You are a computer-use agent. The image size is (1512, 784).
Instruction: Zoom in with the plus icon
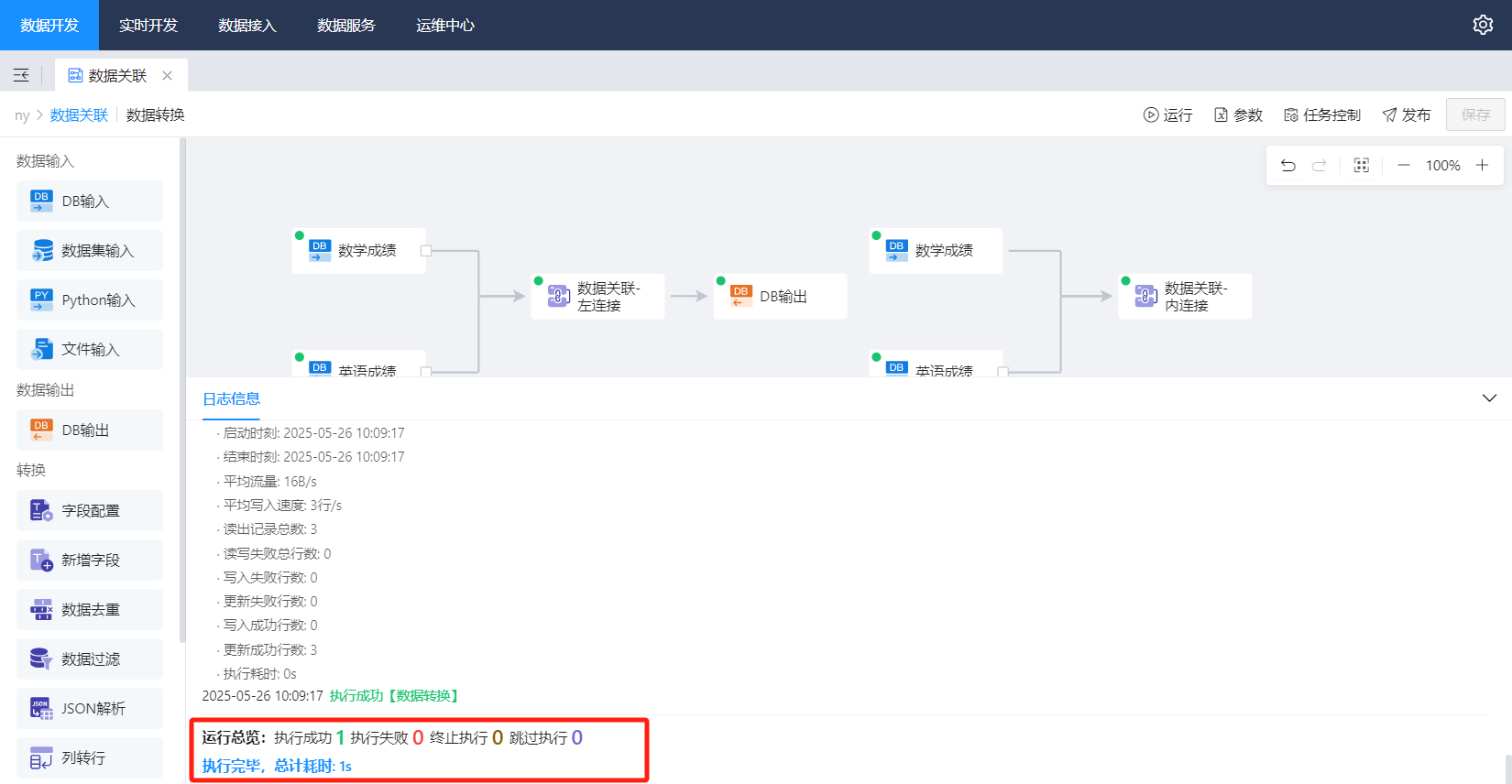point(1482,166)
